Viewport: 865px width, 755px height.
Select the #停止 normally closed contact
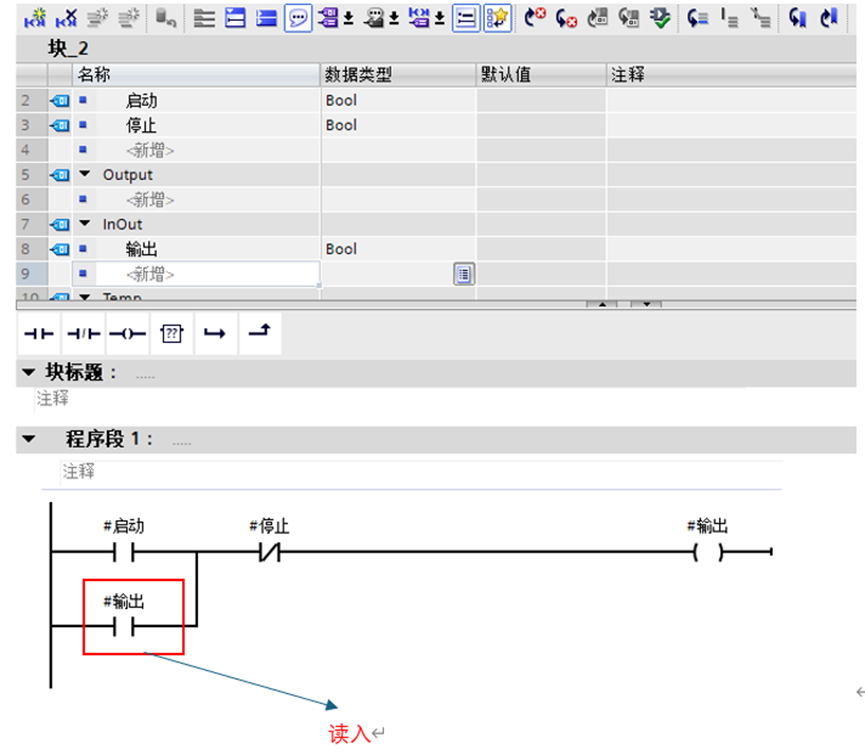click(x=269, y=551)
